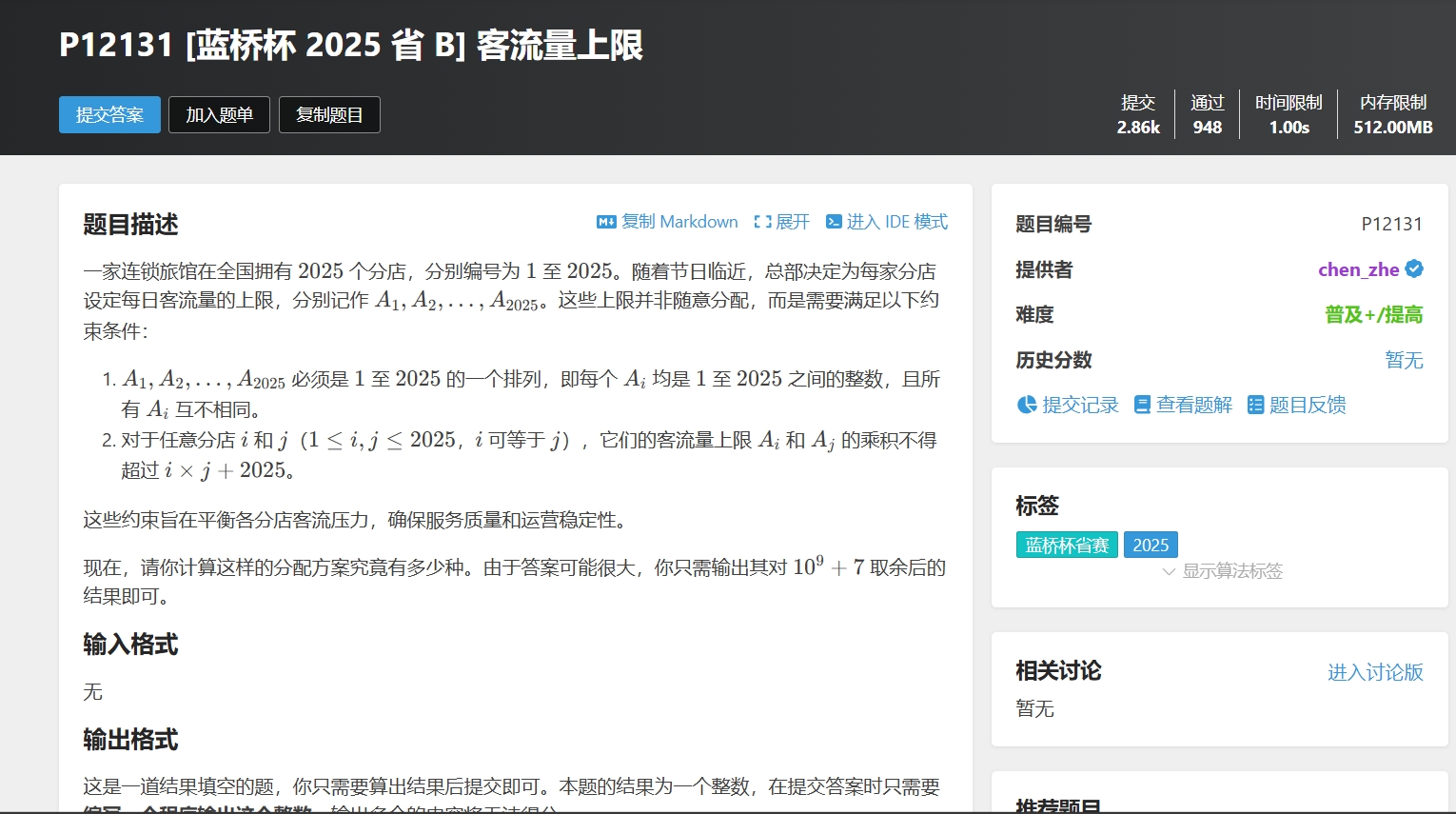Click the book icon for 查看题解
This screenshot has height=814, width=1456.
click(1143, 405)
